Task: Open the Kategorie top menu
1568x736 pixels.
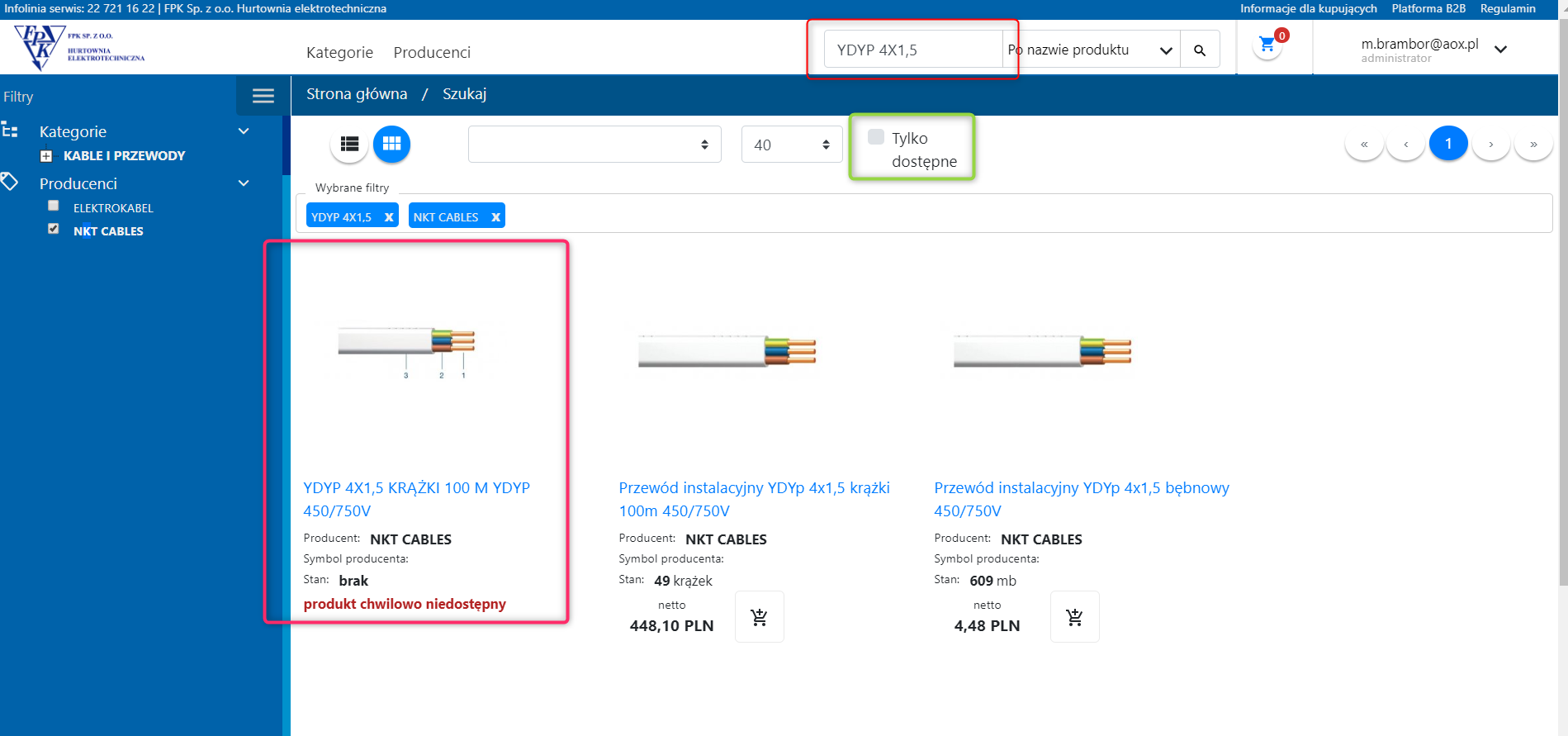Action: tap(339, 53)
